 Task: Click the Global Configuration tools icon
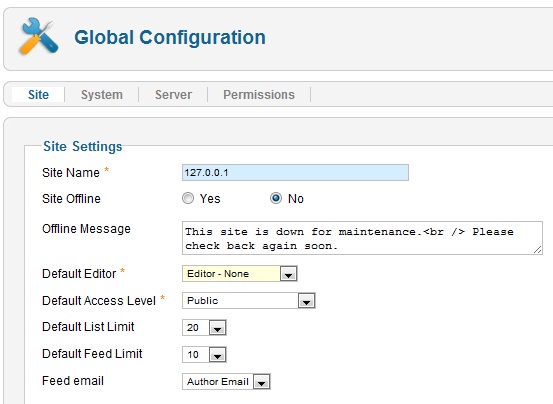39,37
